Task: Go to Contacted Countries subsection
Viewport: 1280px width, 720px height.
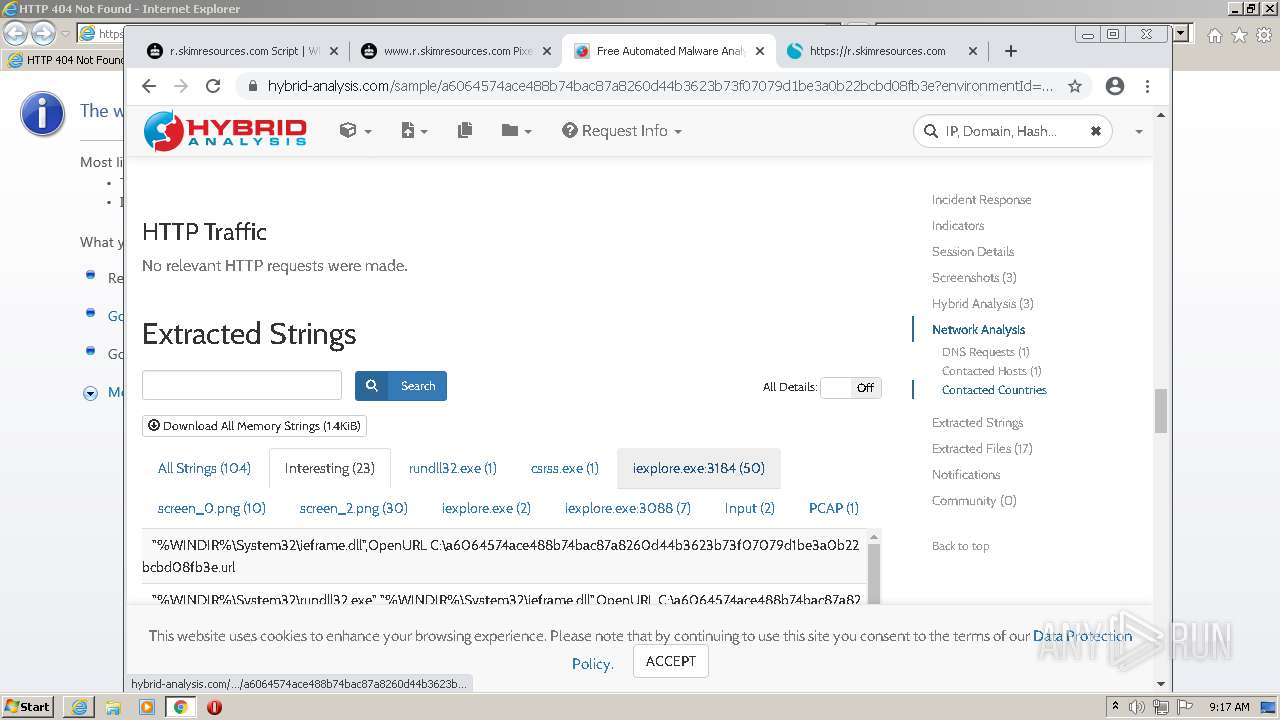Action: (994, 390)
